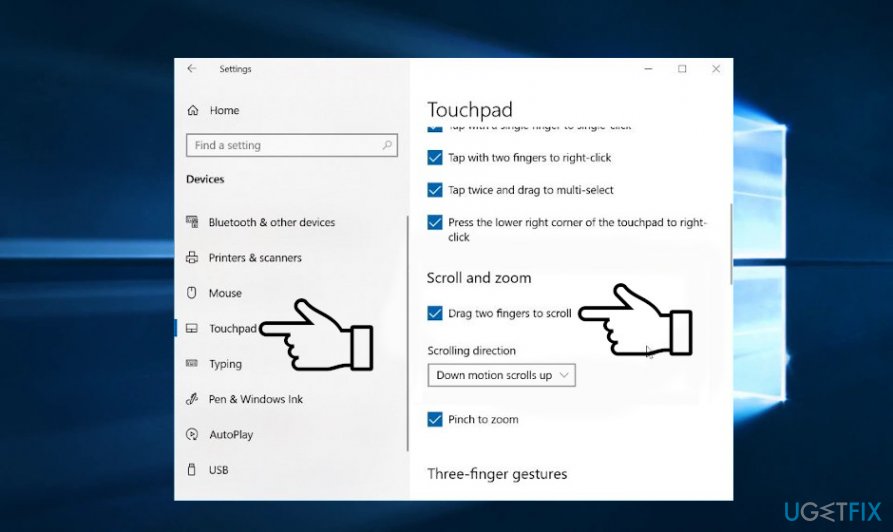Click the Touchpad page title
This screenshot has height=532, width=893.
pos(470,109)
